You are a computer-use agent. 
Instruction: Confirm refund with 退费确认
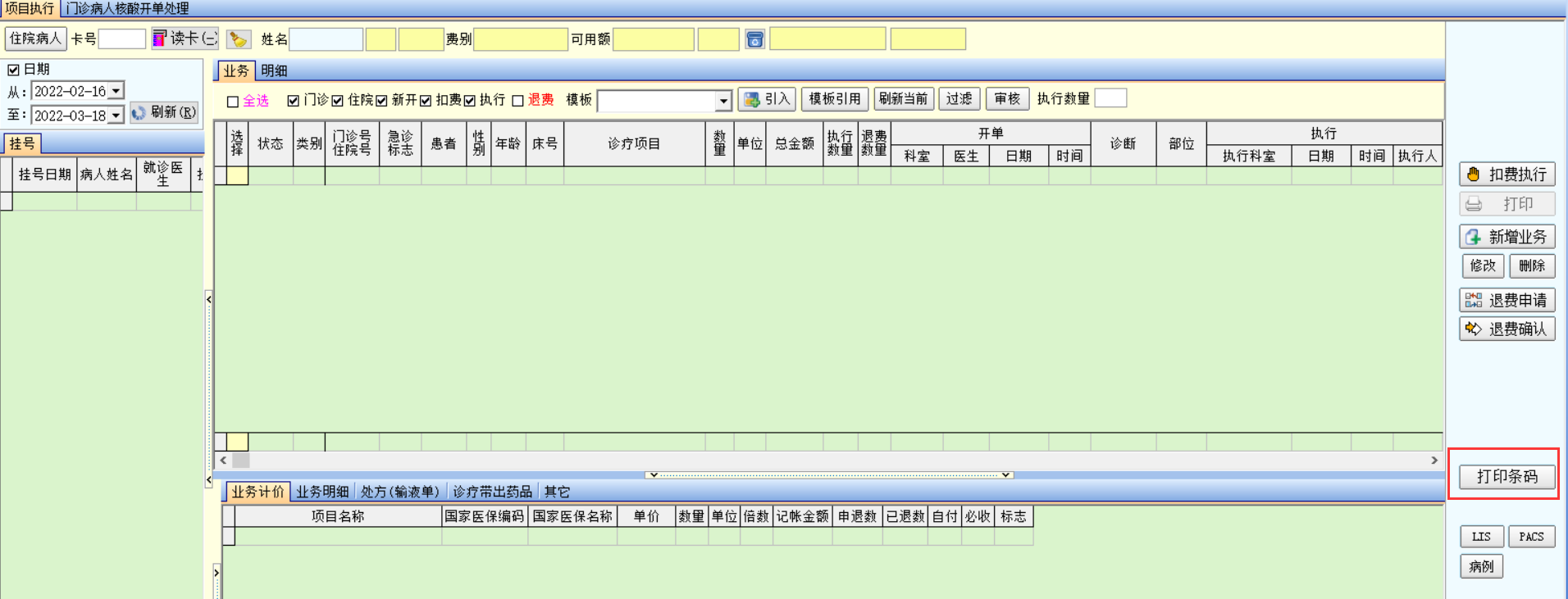point(1507,329)
